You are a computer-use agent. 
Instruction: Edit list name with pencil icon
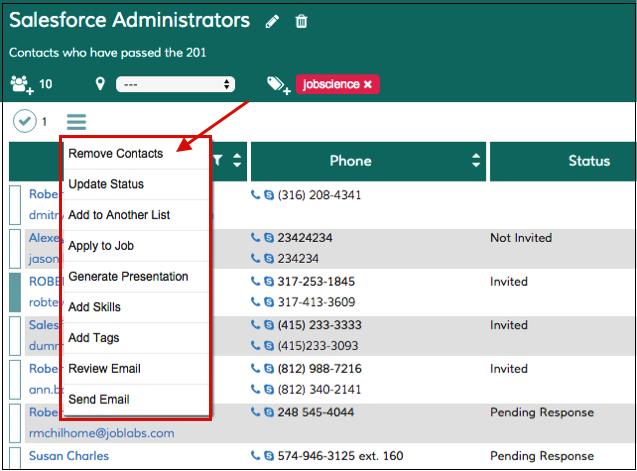(272, 21)
